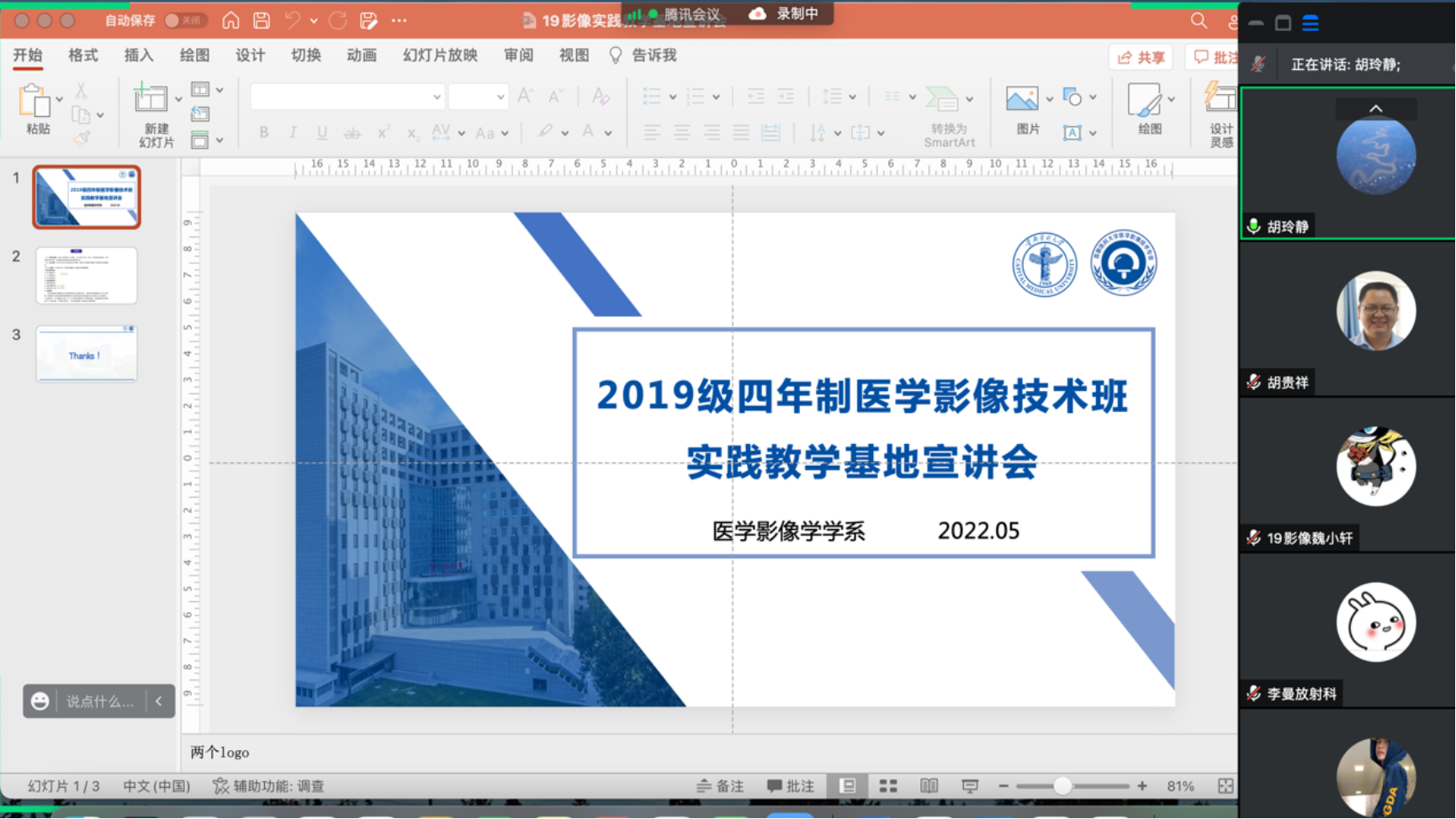Click the New Slide (新建幻灯片) icon
The width and height of the screenshot is (1456, 819).
pyautogui.click(x=151, y=99)
